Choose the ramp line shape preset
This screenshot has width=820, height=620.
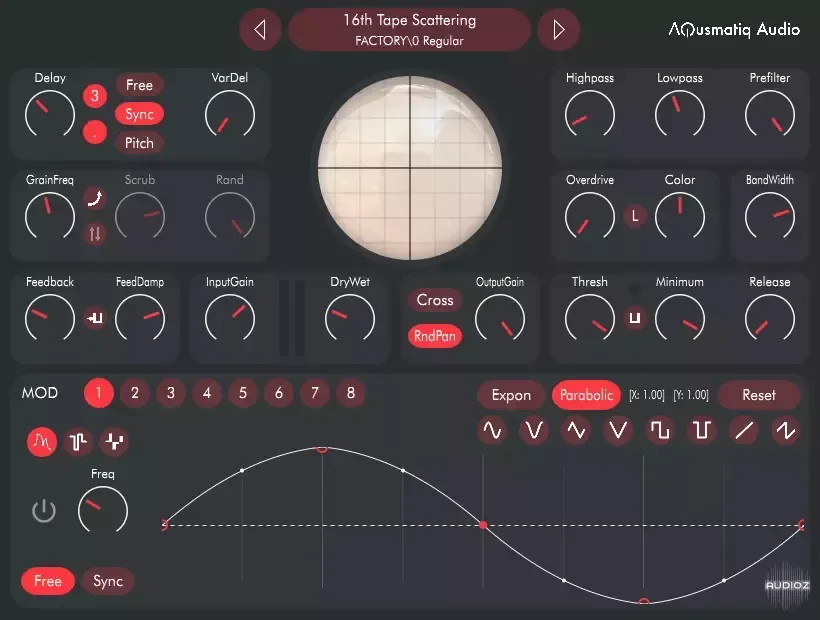coord(744,430)
